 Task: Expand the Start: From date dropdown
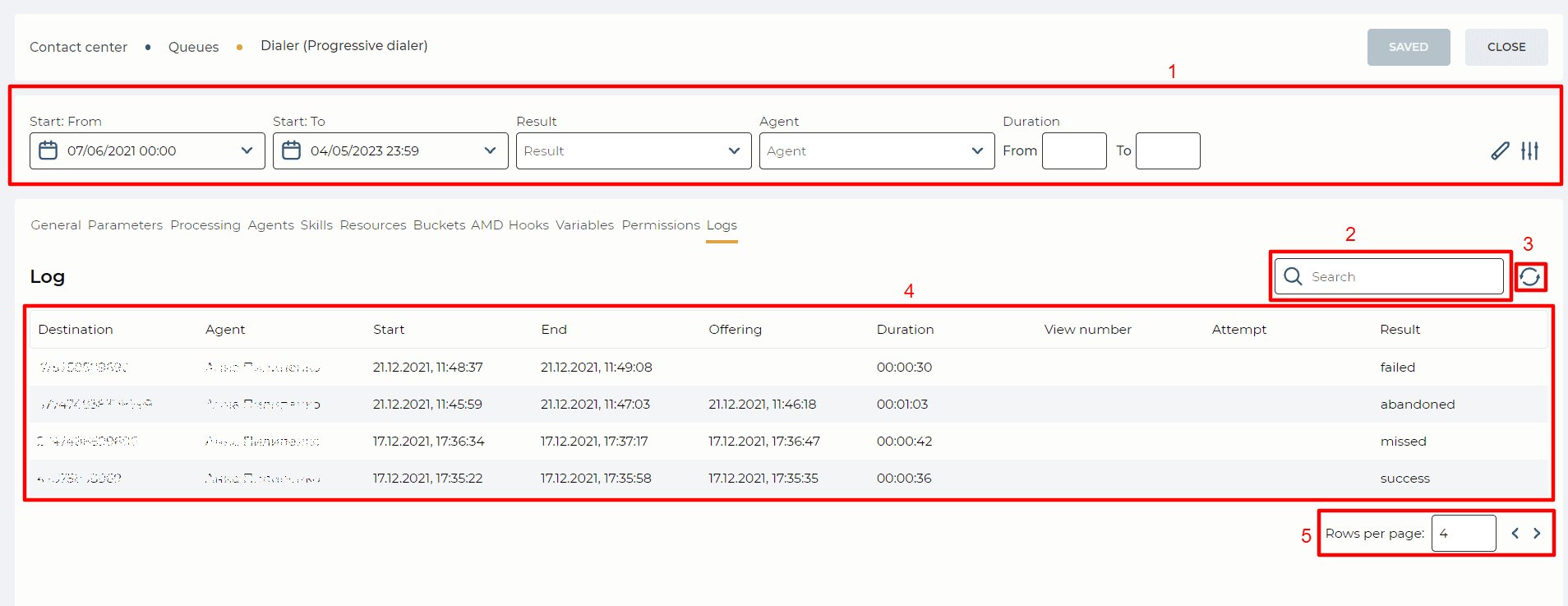[x=247, y=150]
